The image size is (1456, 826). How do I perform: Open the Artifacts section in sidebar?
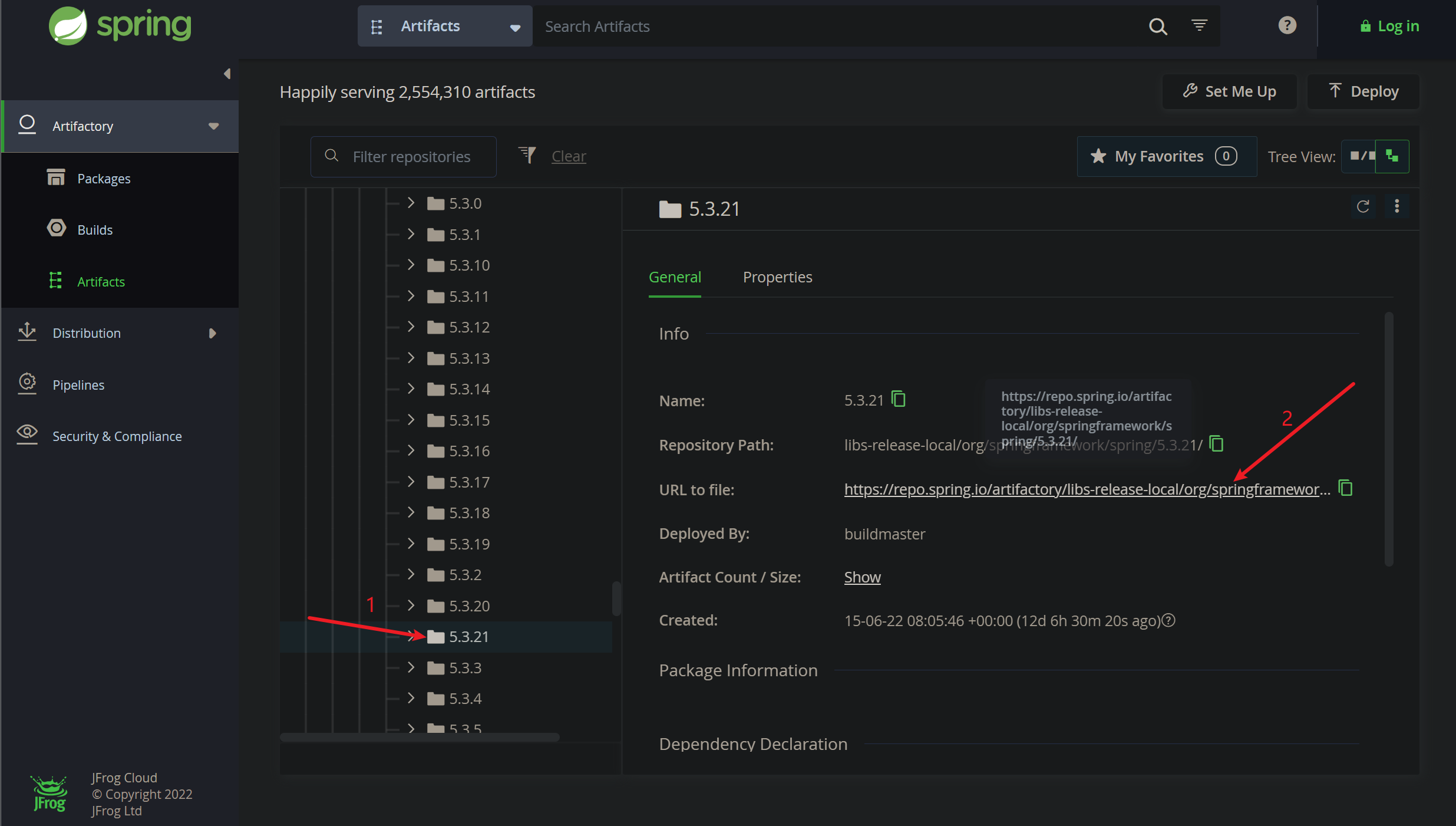point(101,282)
